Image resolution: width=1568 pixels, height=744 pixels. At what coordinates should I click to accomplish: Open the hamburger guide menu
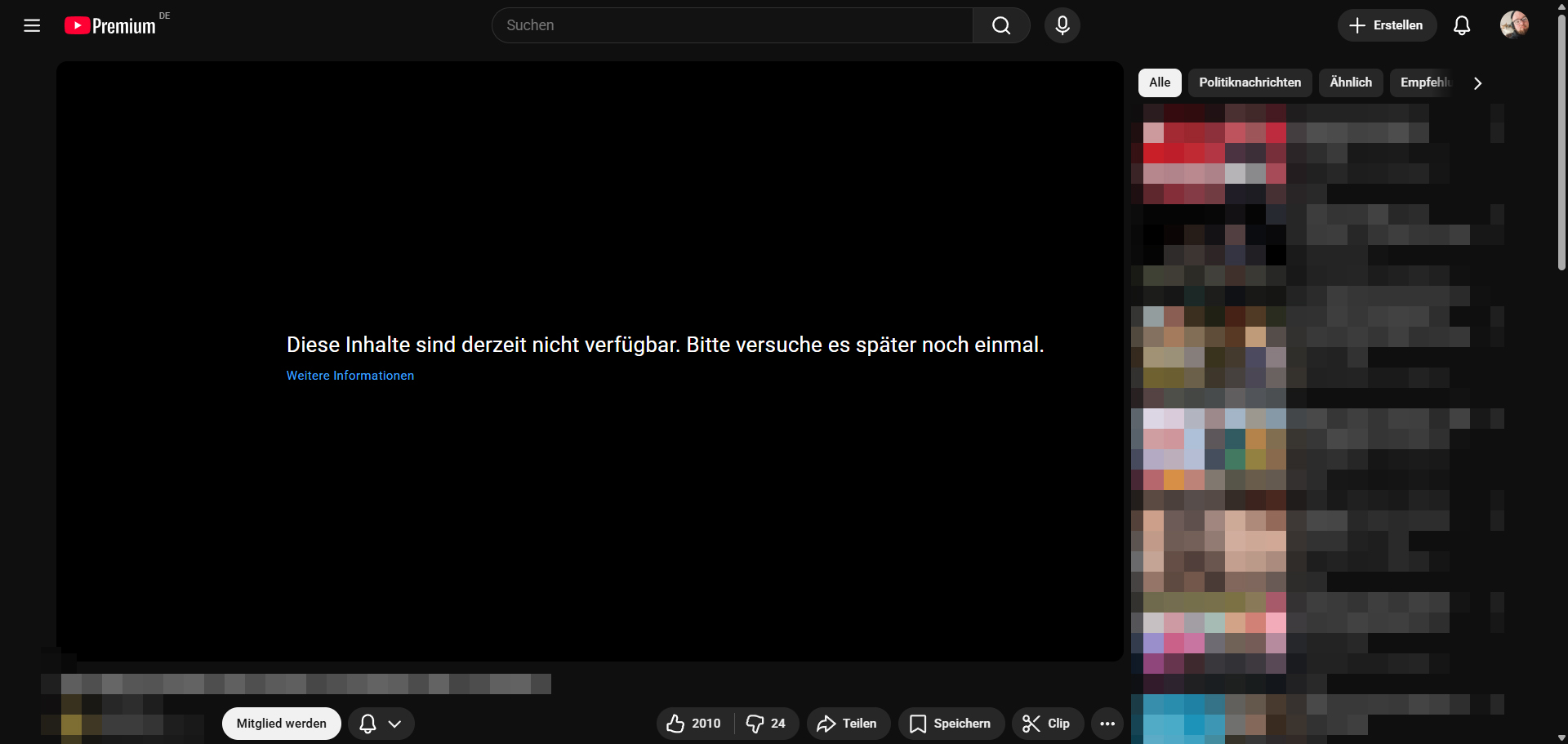(32, 25)
